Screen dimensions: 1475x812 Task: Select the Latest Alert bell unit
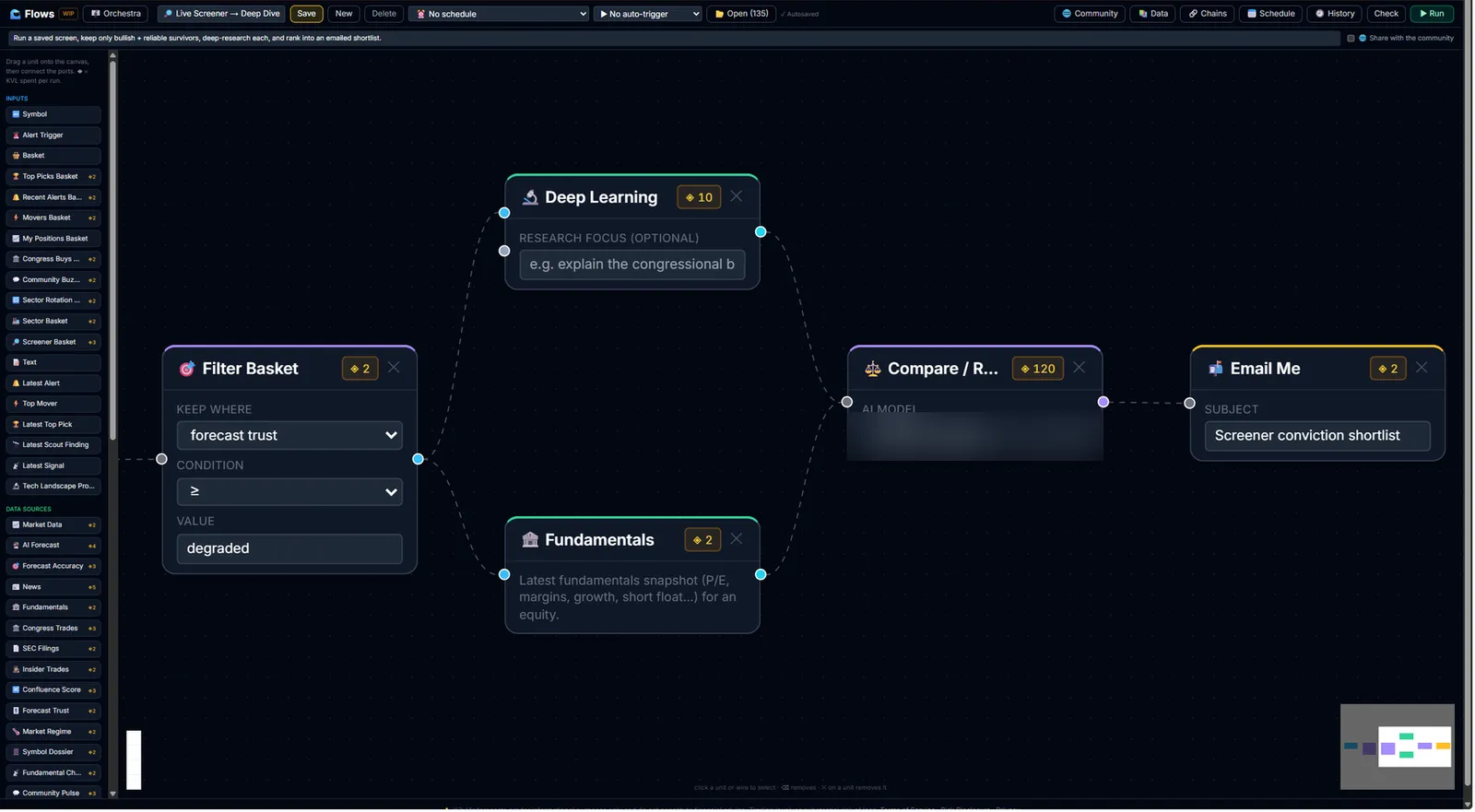[53, 383]
